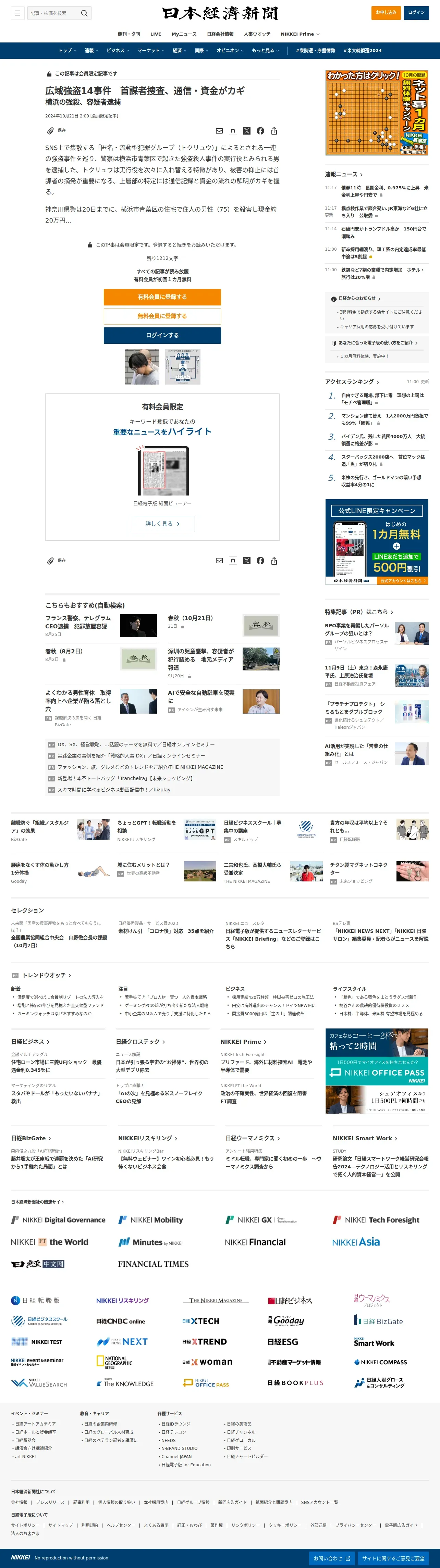Expand the ビジネス navigation dropdown
This screenshot has width=440, height=1568.
point(118,51)
